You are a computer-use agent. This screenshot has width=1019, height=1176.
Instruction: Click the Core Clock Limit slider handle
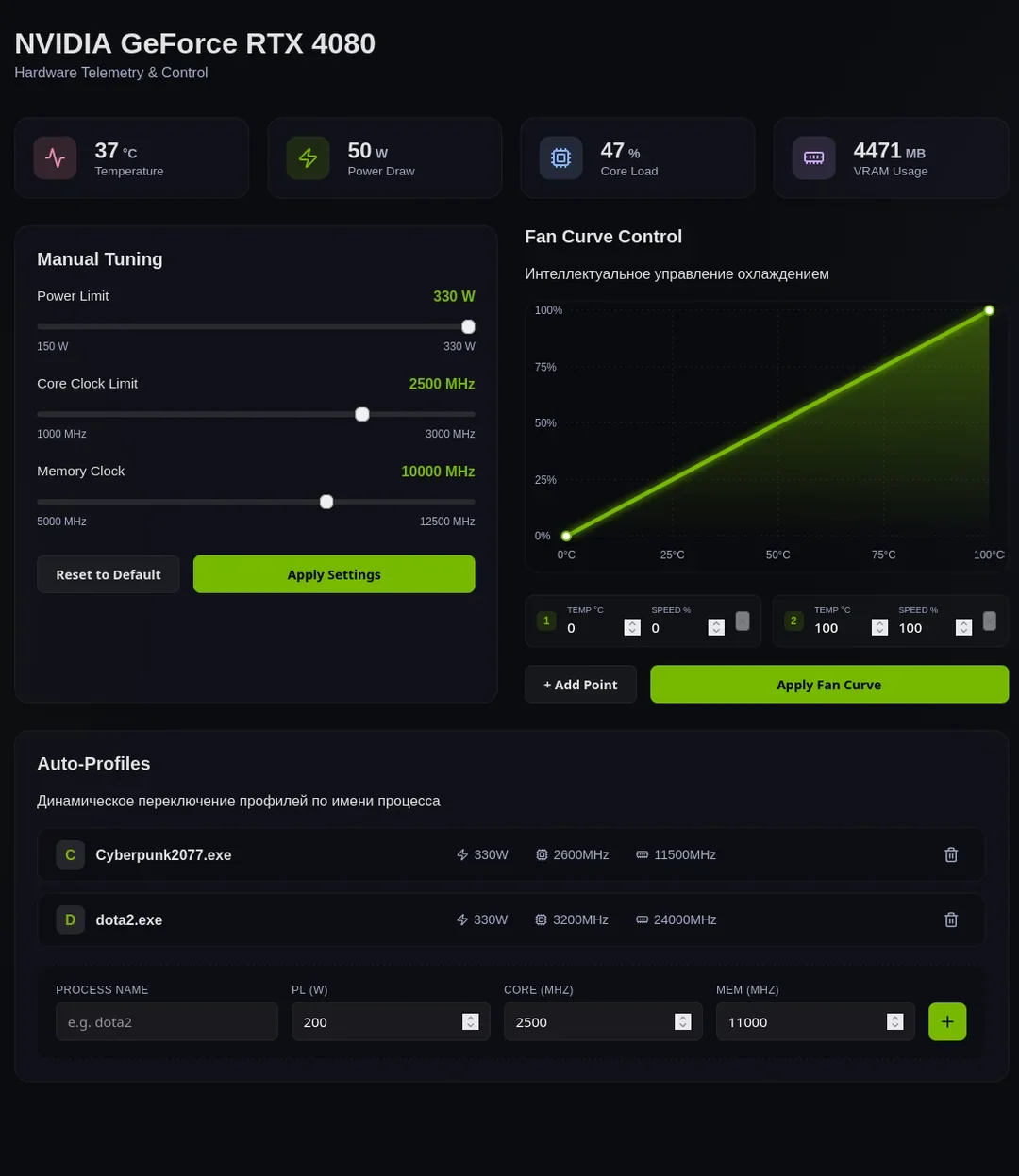pos(362,414)
